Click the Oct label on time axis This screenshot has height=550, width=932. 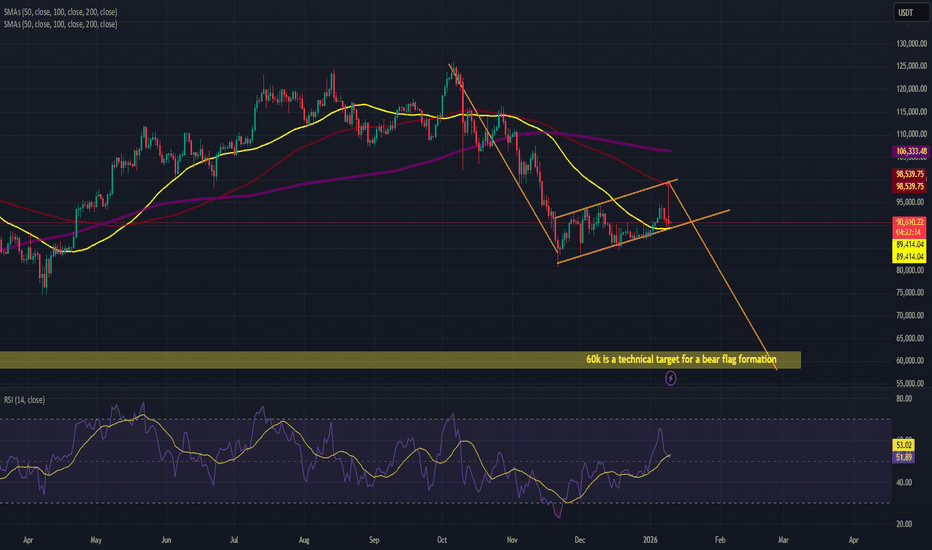point(442,536)
